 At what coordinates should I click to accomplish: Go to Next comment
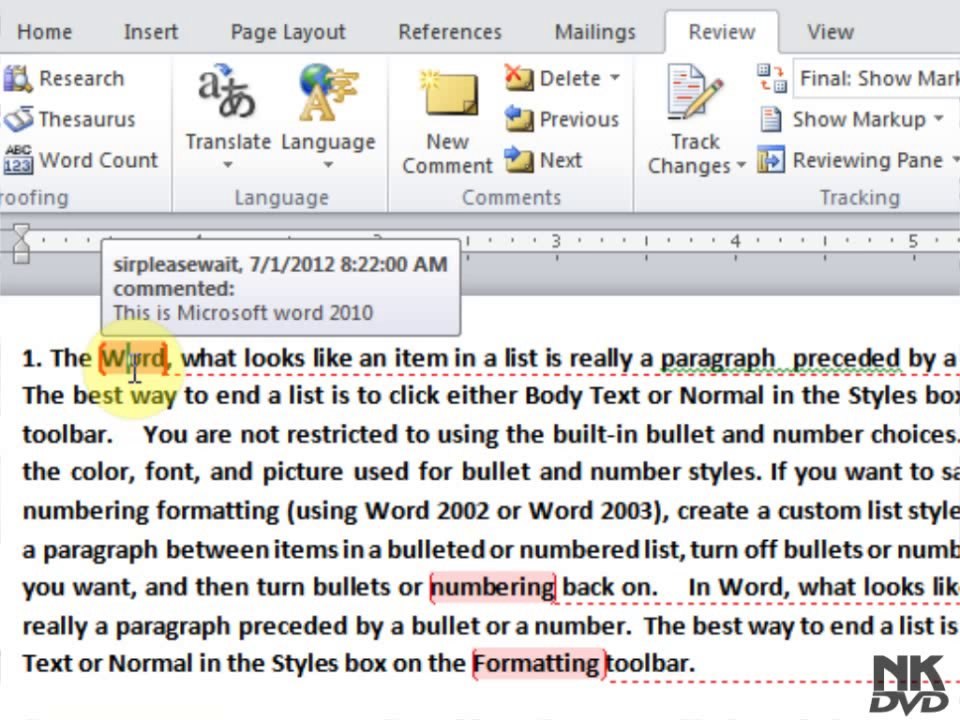click(543, 160)
